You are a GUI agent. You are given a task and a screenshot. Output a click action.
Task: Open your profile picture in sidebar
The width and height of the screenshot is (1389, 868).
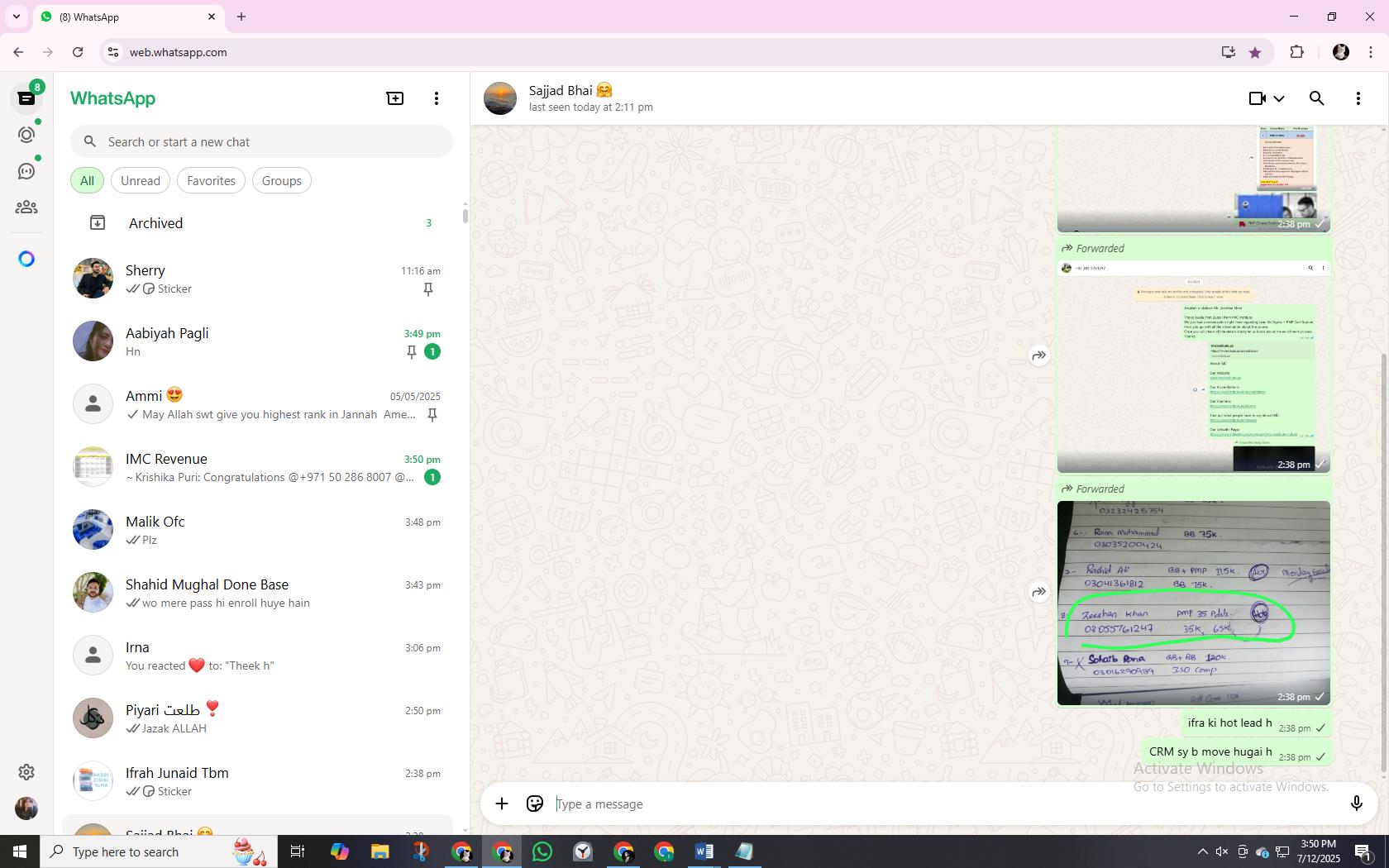pyautogui.click(x=26, y=808)
